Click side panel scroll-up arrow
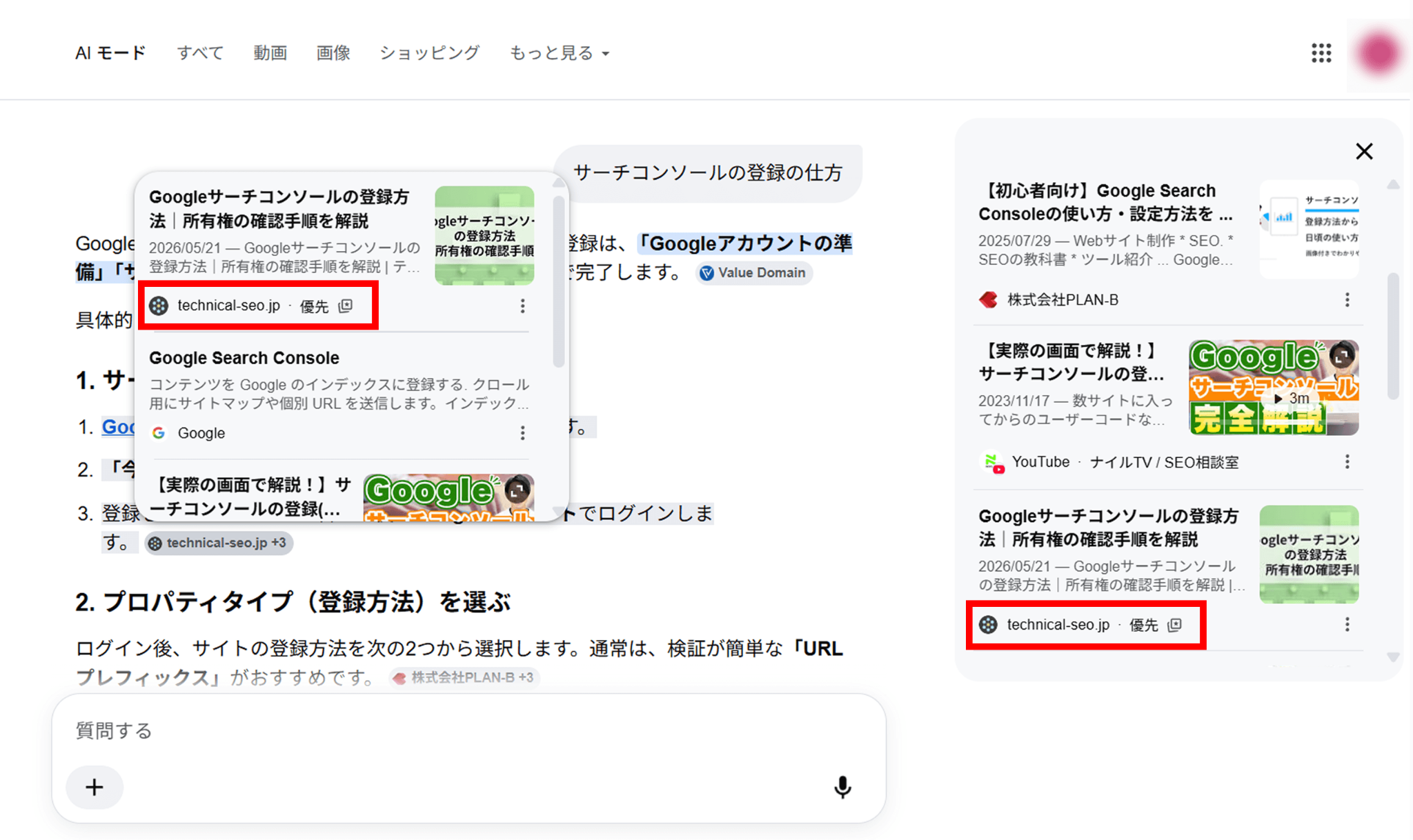 [1393, 185]
